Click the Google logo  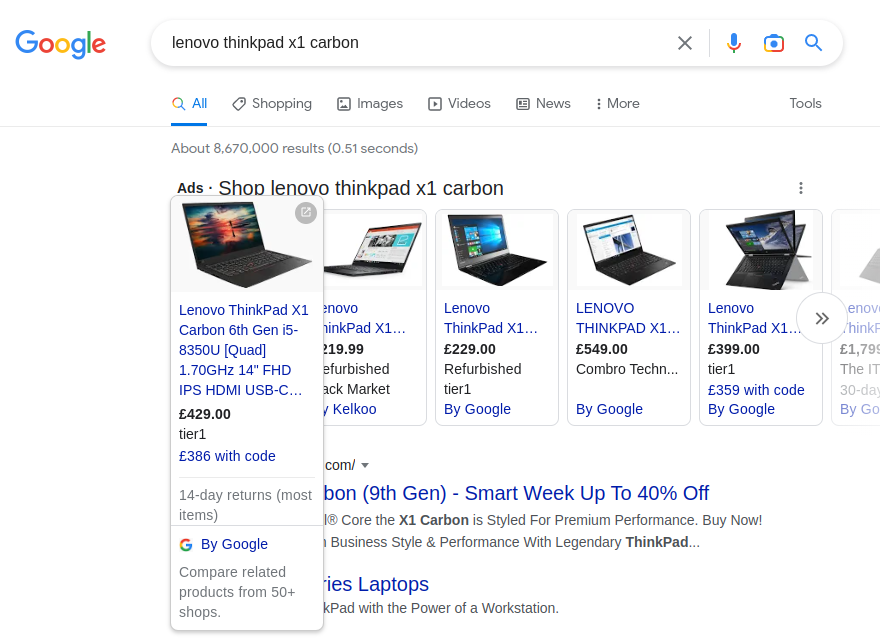[x=61, y=43]
